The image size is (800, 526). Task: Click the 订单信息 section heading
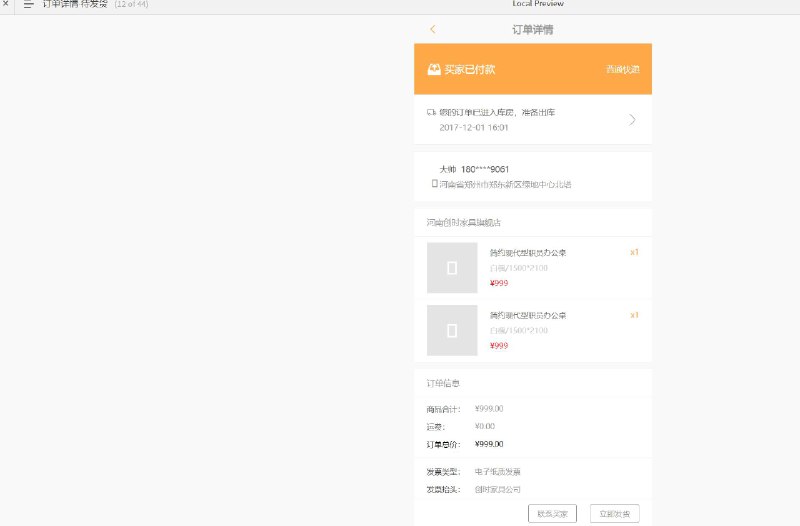[x=443, y=383]
